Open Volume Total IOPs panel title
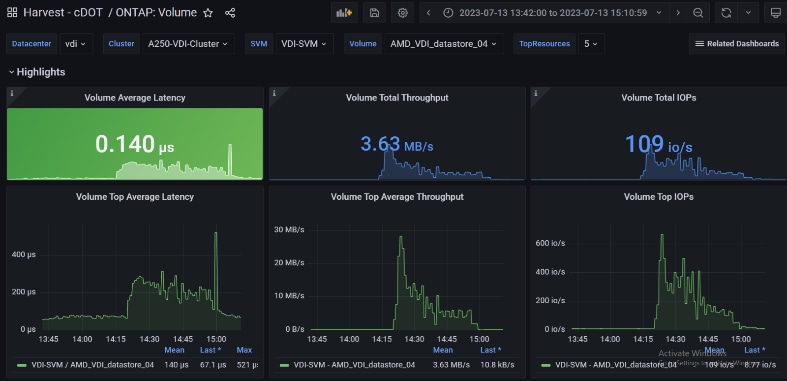787x381 pixels. [659, 98]
